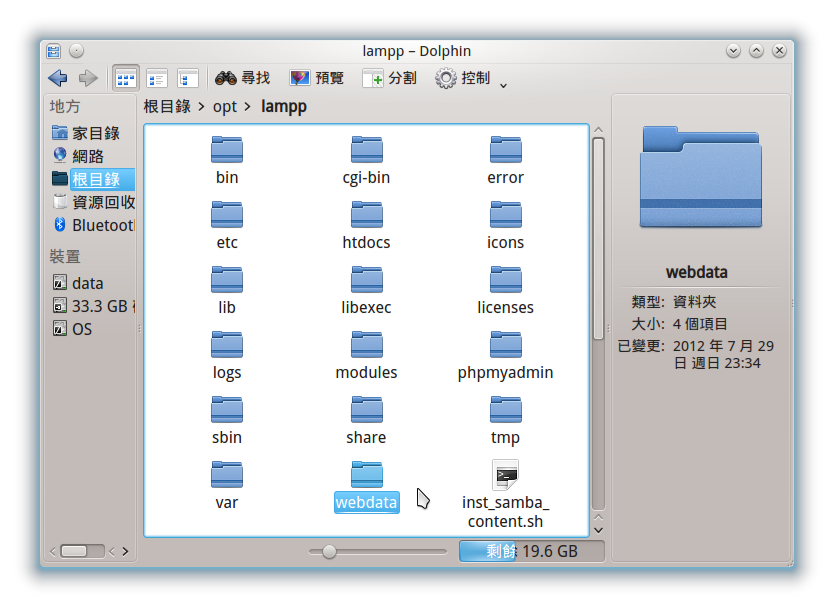Image resolution: width=834 pixels, height=607 pixels.
Task: Toggle 分割 split view
Action: click(x=389, y=78)
